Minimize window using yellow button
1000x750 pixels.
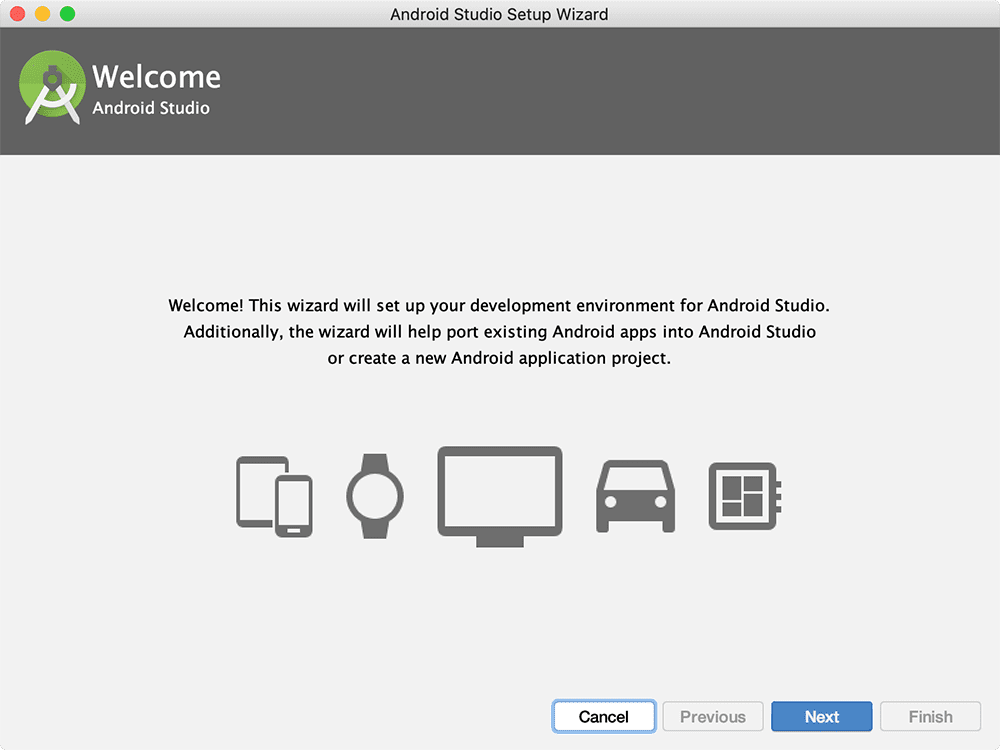click(43, 13)
